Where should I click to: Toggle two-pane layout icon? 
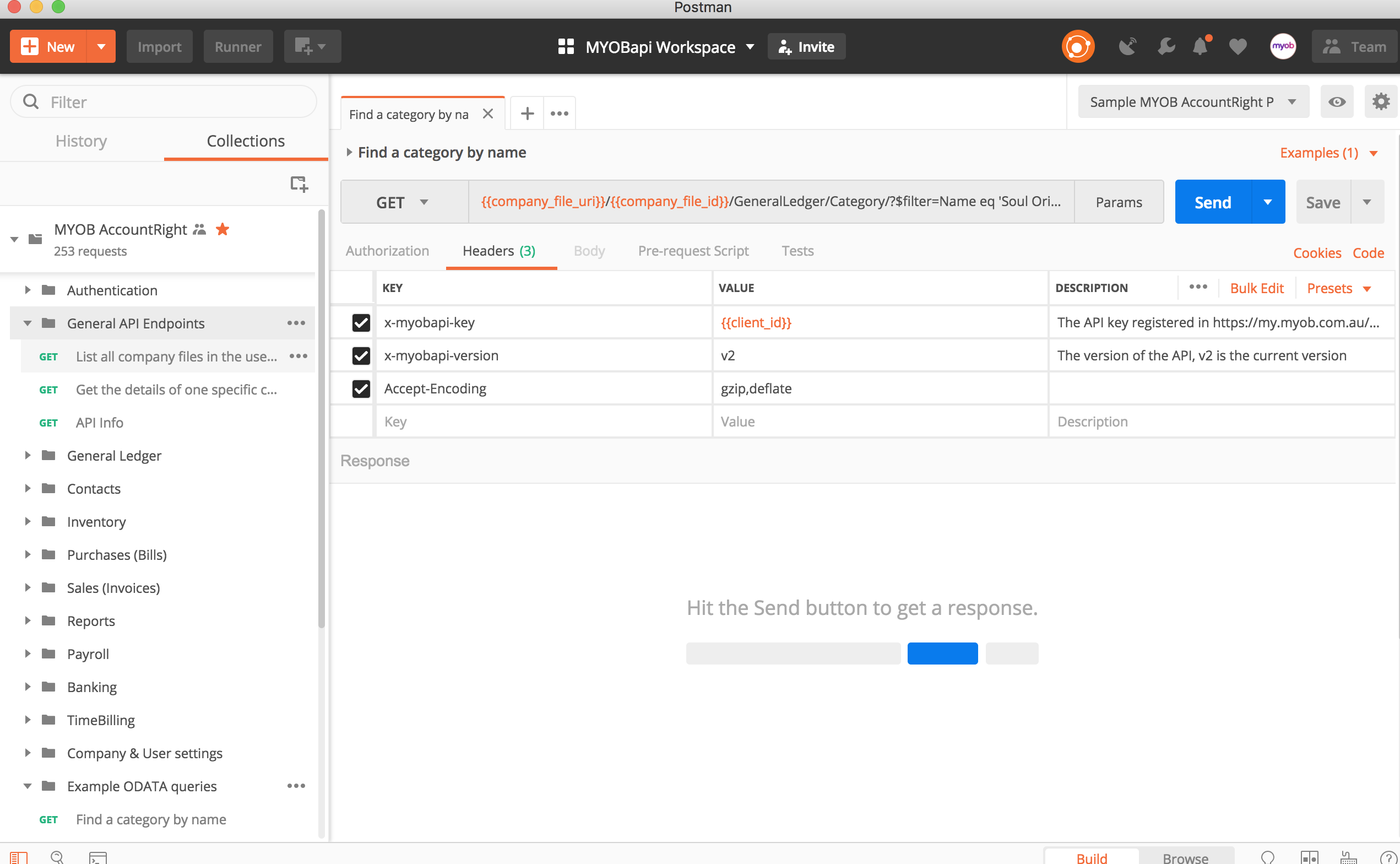click(1309, 857)
